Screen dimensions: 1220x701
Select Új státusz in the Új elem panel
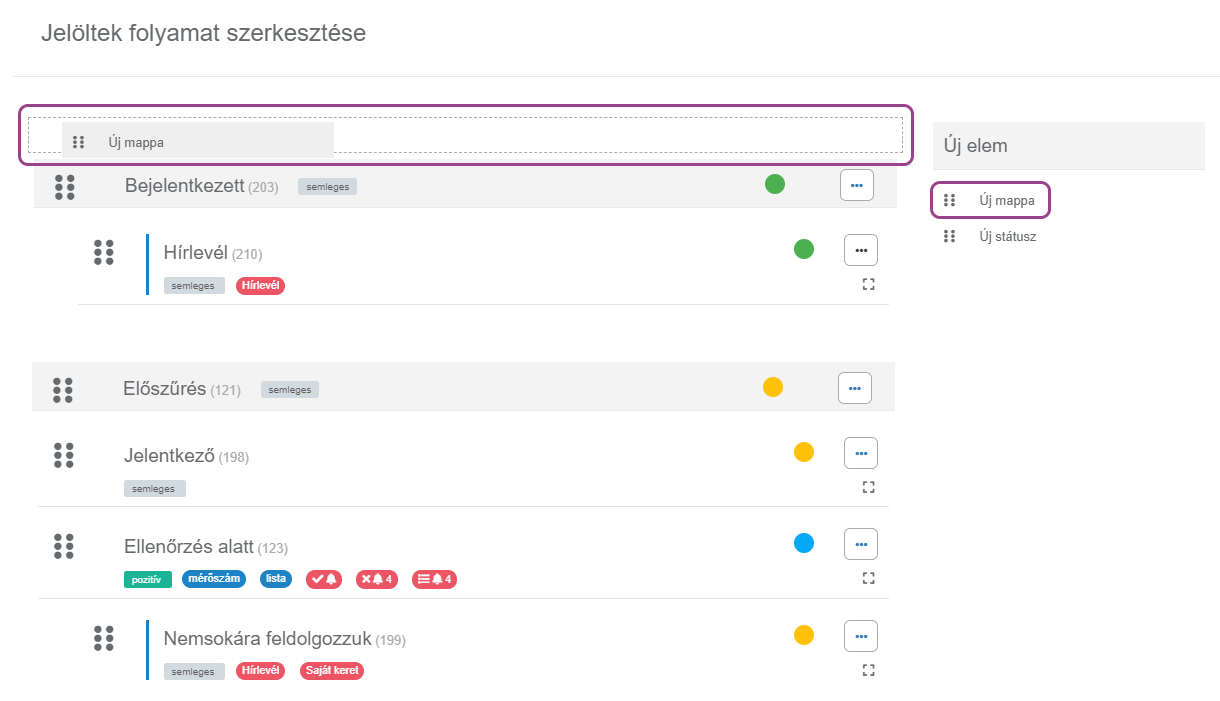click(x=1007, y=237)
